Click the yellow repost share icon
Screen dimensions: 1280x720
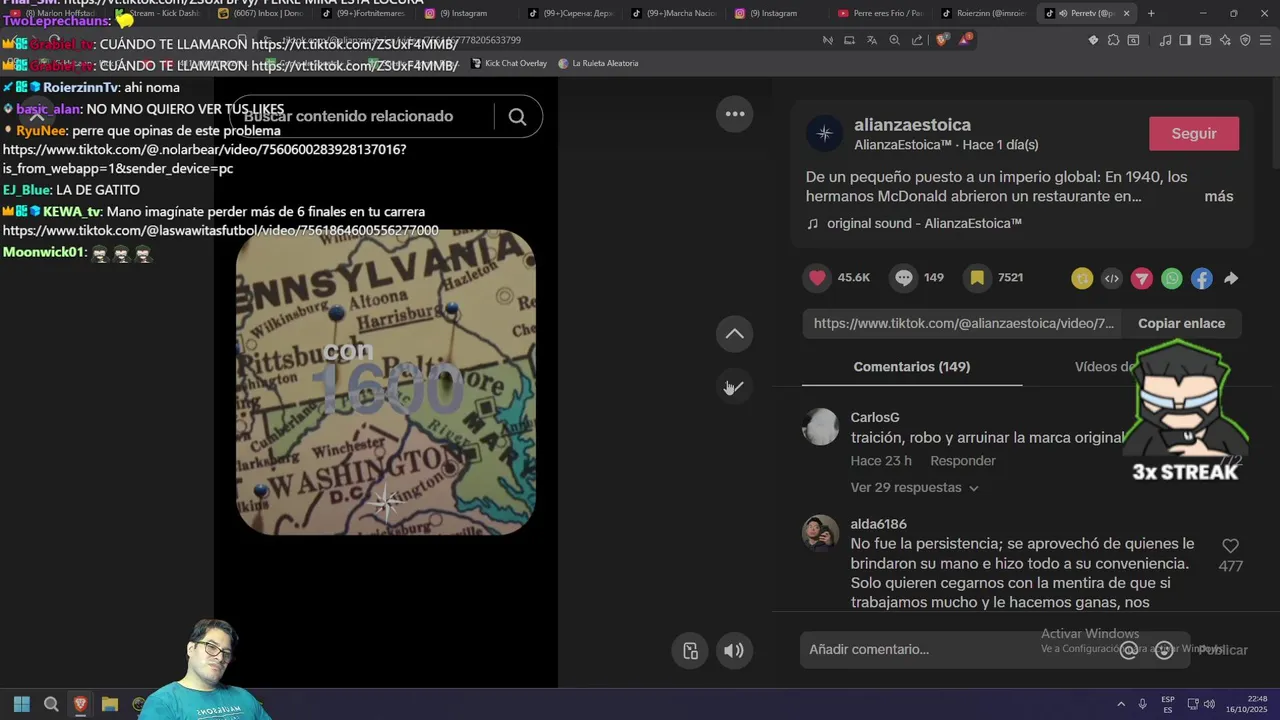point(1082,279)
